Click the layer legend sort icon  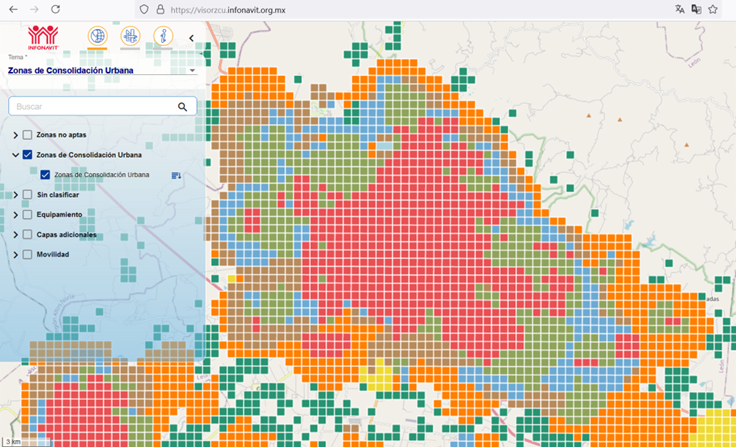[176, 176]
